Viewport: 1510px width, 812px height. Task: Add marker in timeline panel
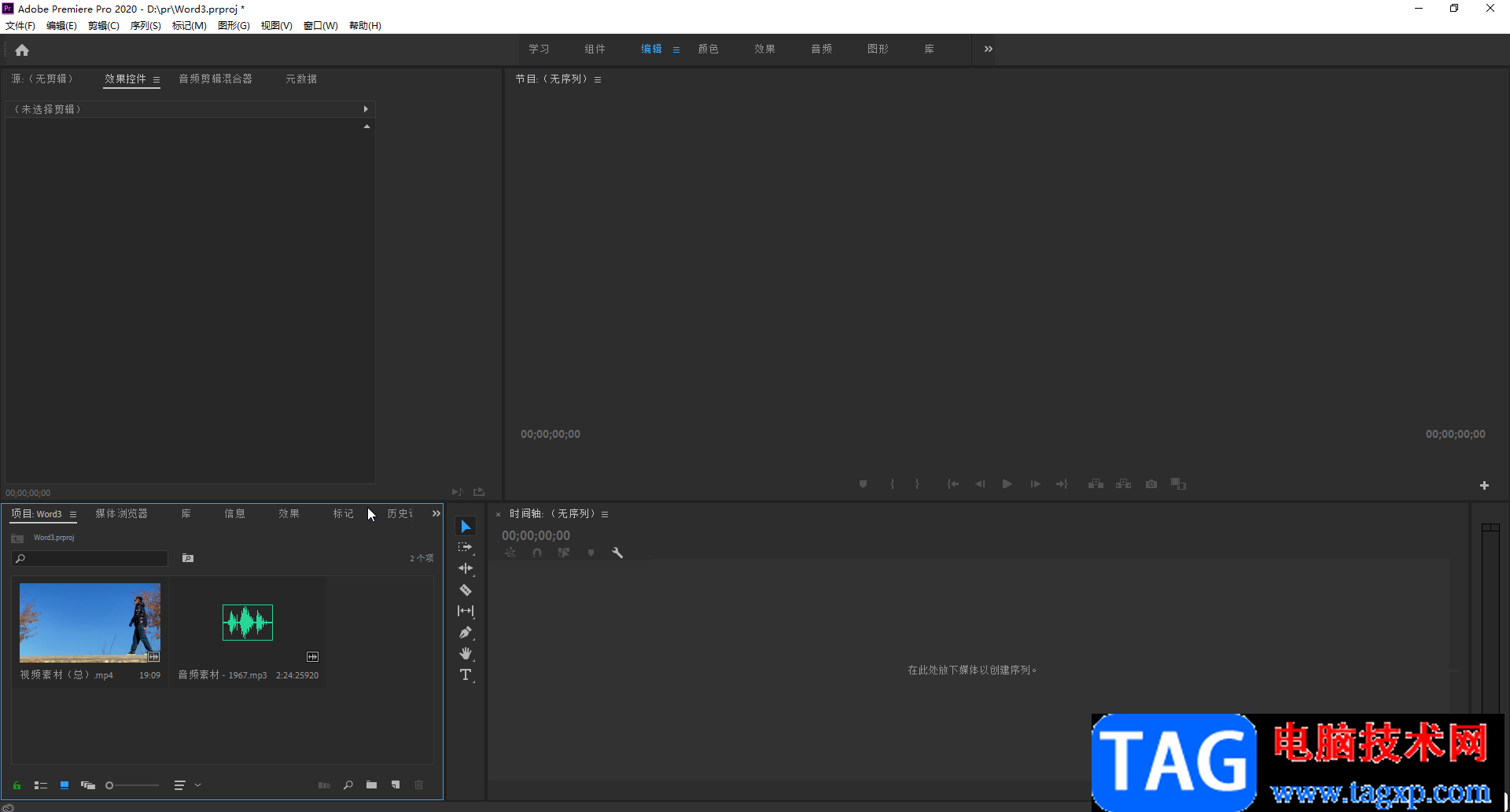(591, 553)
